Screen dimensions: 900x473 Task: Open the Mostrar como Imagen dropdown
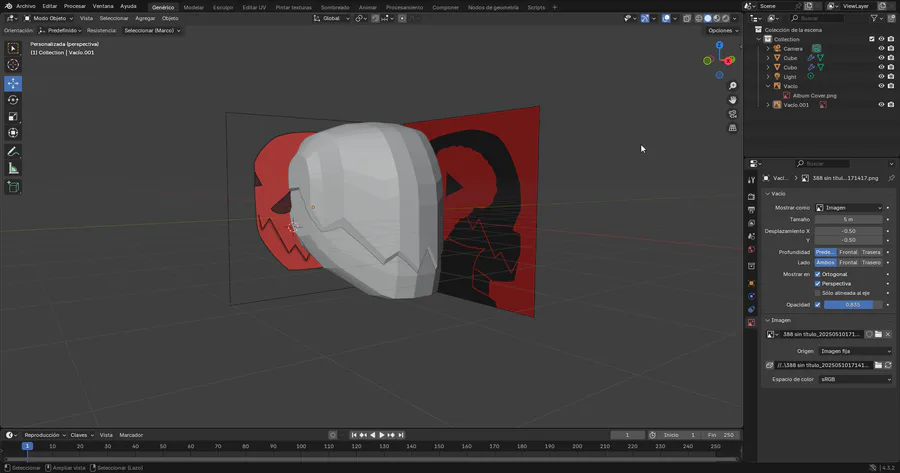[849, 208]
